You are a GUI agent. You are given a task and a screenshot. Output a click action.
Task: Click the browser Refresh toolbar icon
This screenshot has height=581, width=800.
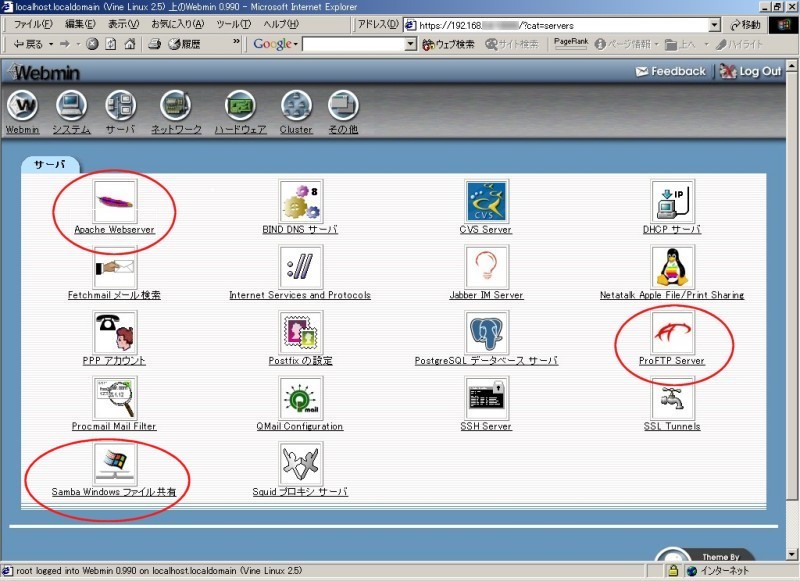(111, 44)
